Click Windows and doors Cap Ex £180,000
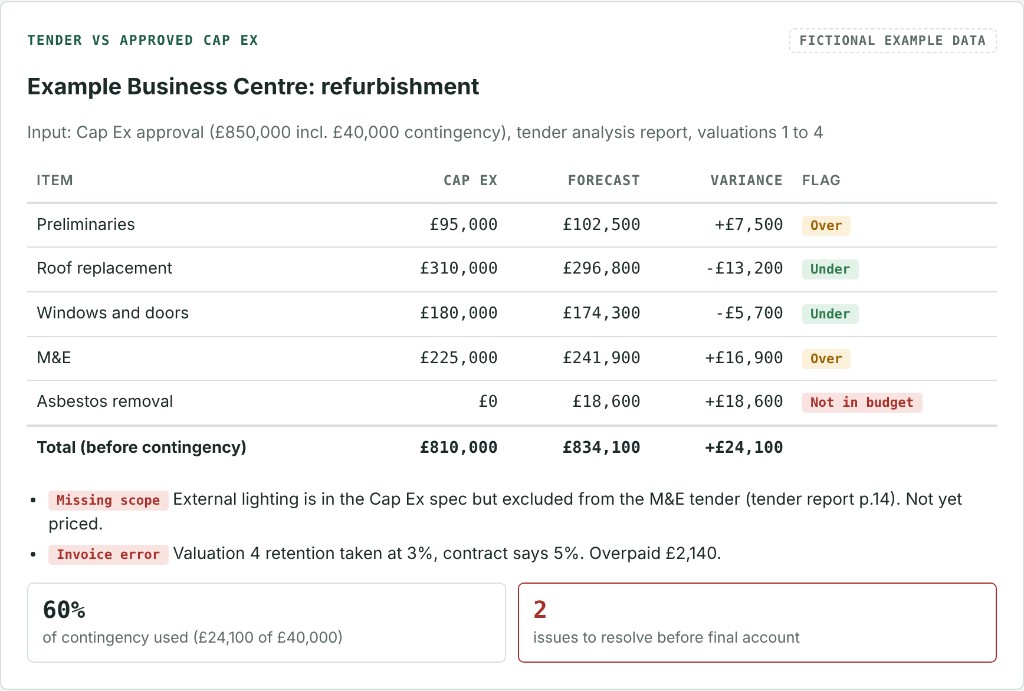 click(458, 313)
